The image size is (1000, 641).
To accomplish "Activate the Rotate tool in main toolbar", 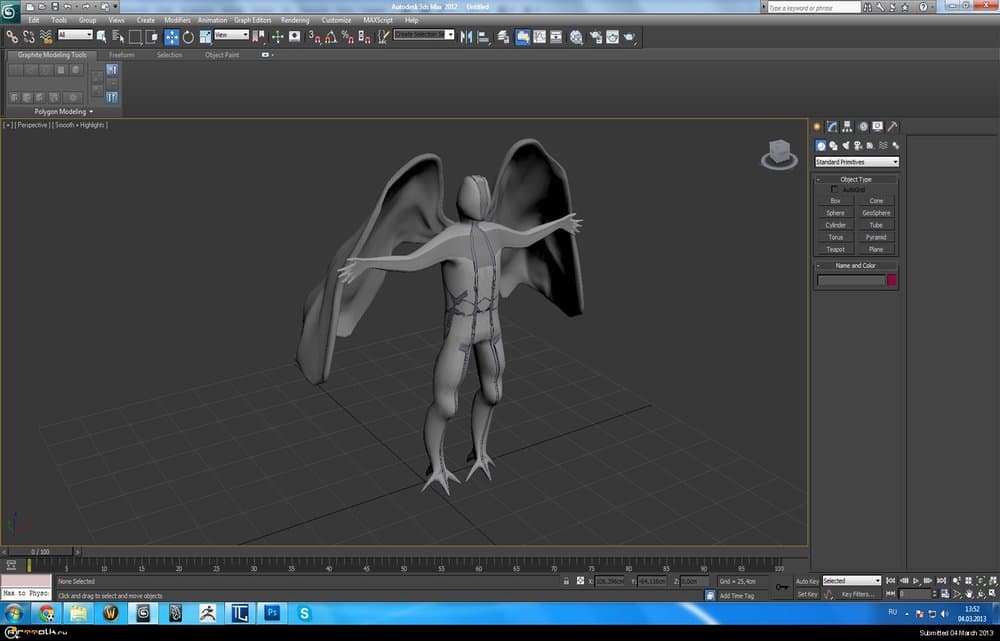I will 188,37.
